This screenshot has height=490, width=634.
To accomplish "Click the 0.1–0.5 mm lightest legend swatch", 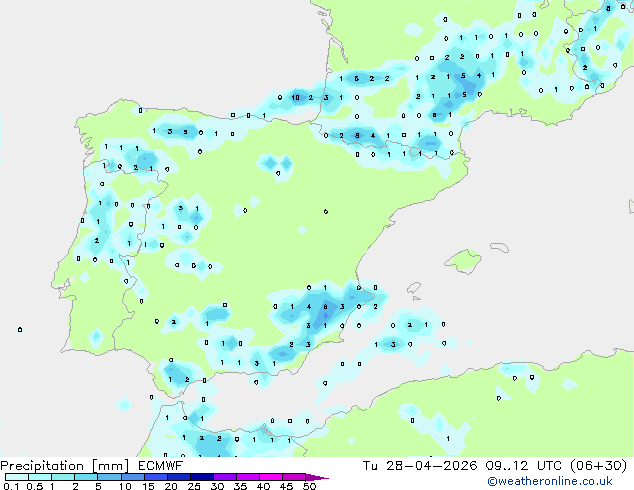I will tap(17, 477).
